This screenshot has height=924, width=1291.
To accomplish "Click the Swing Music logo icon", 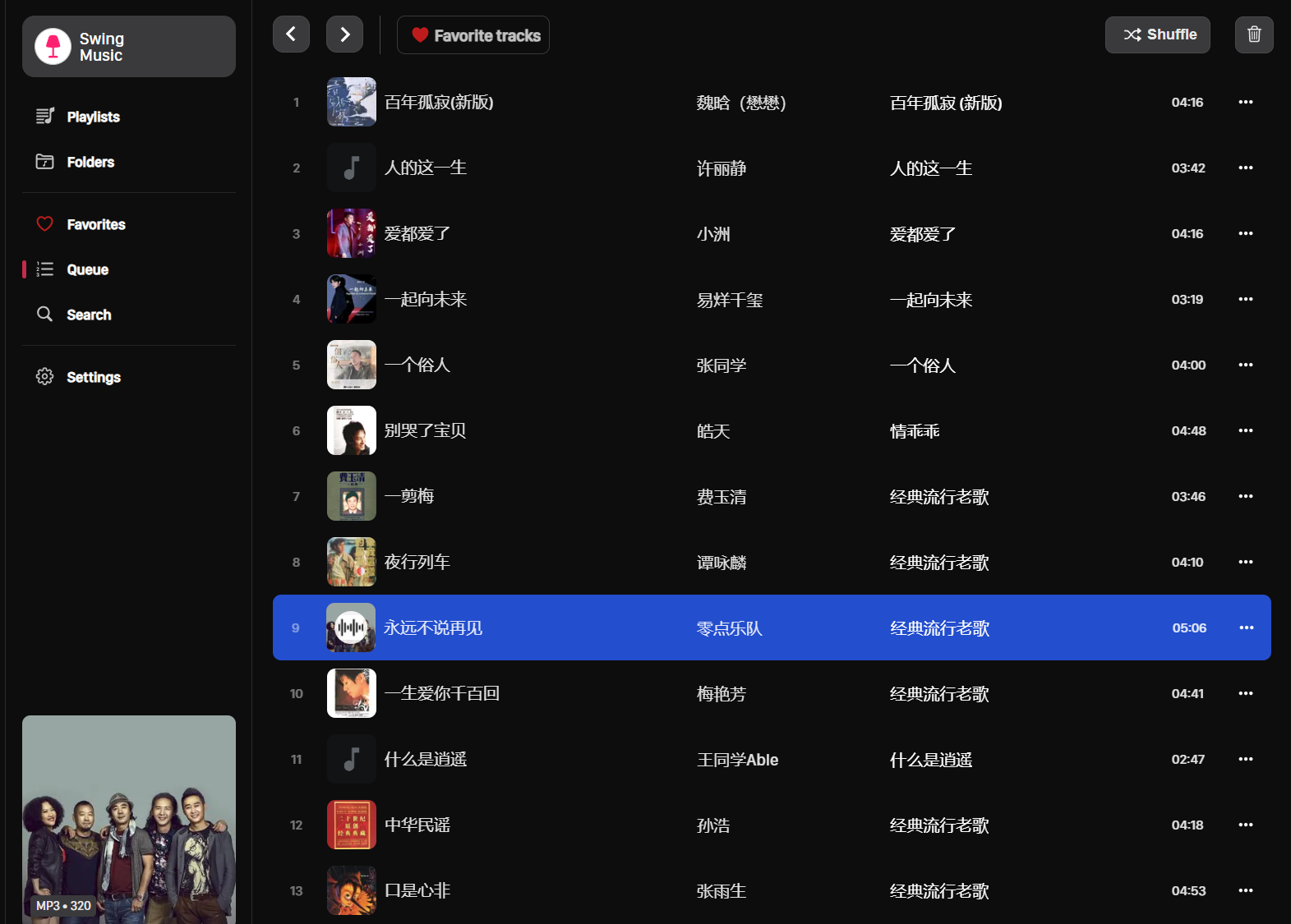I will (53, 46).
